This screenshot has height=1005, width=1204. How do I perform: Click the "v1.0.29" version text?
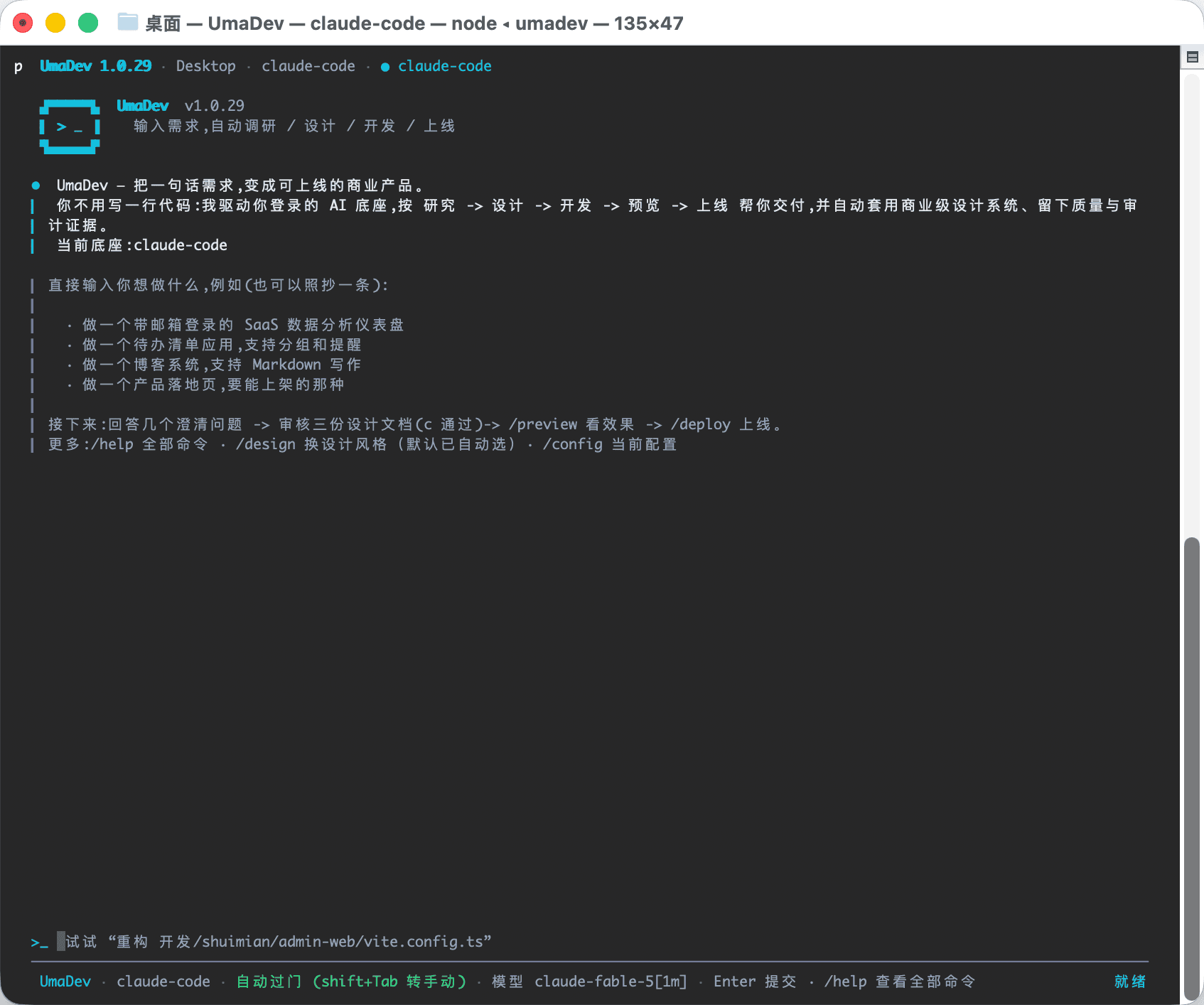pos(215,106)
